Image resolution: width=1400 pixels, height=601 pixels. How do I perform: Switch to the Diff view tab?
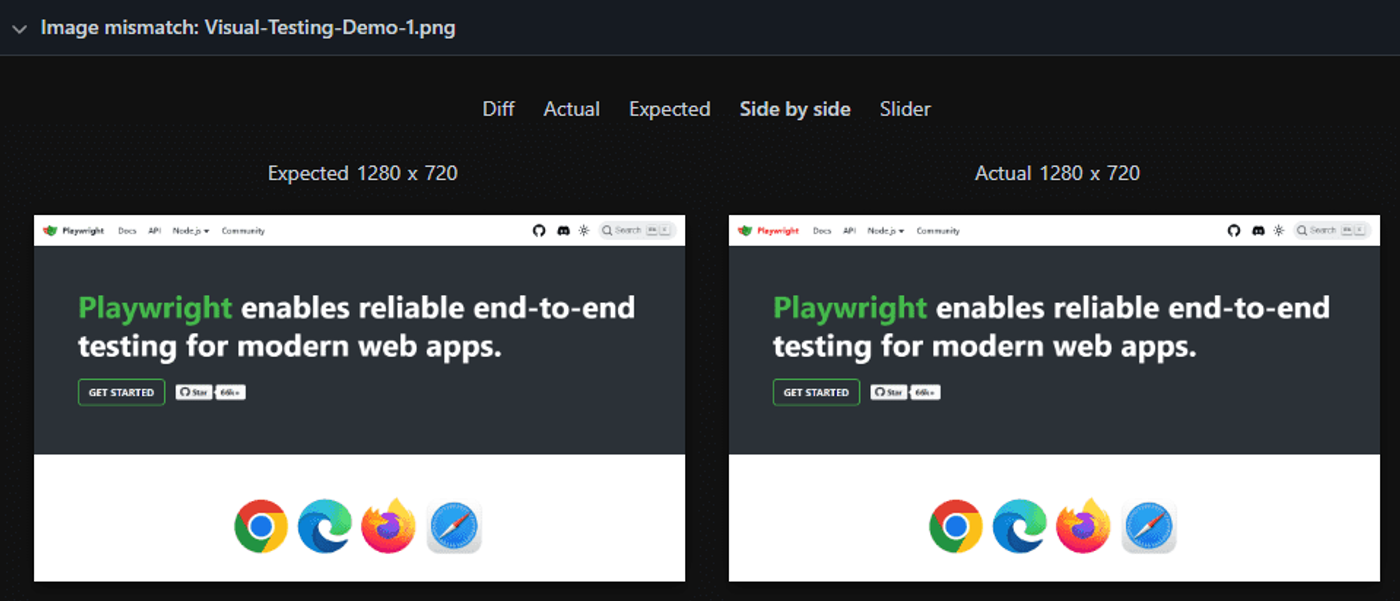[x=498, y=109]
